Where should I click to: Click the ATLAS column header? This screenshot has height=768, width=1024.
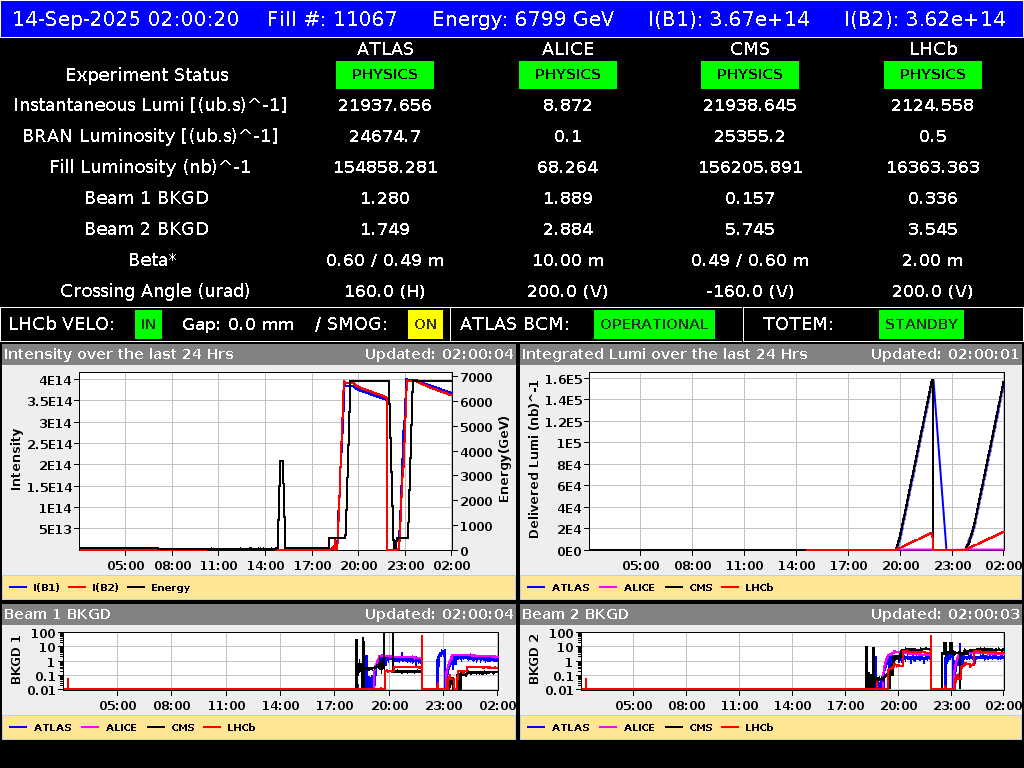pyautogui.click(x=385, y=49)
